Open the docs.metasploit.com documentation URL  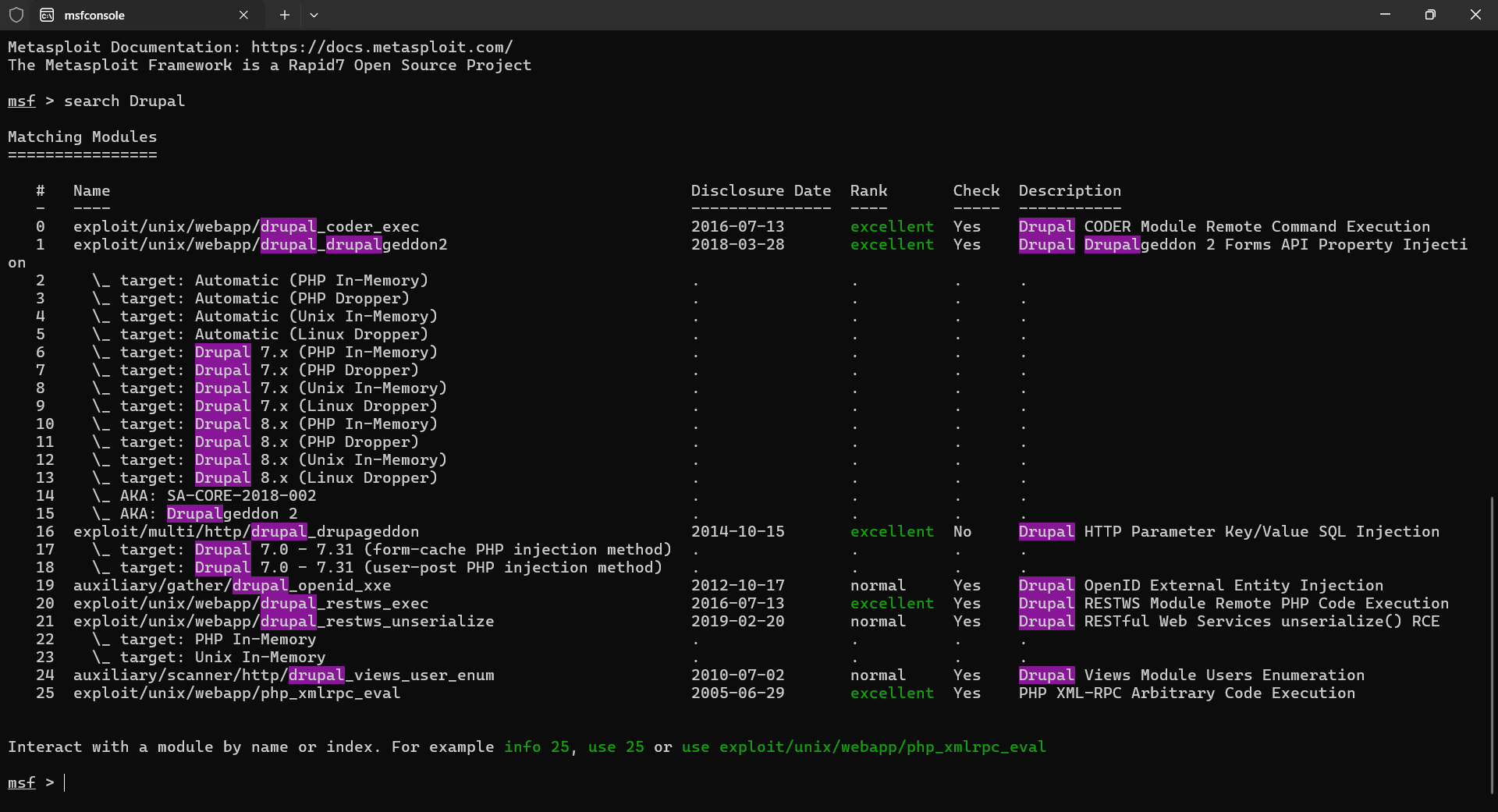[382, 48]
